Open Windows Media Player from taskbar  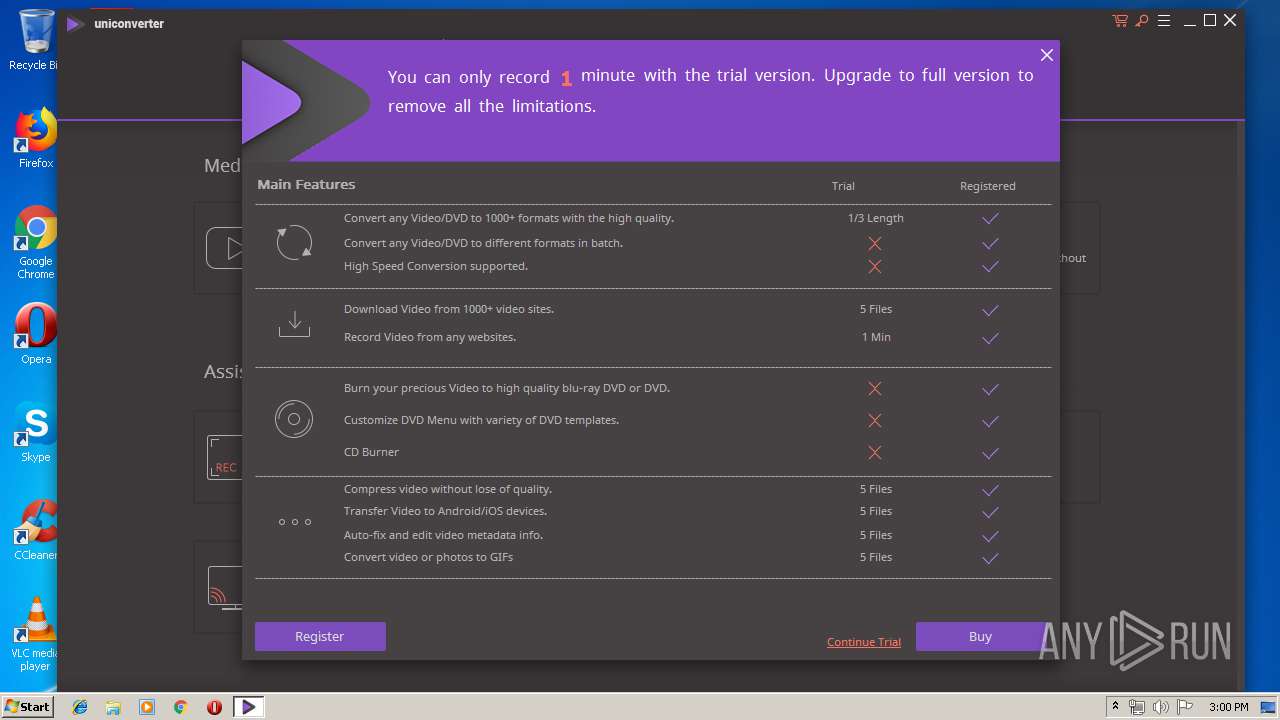click(147, 707)
